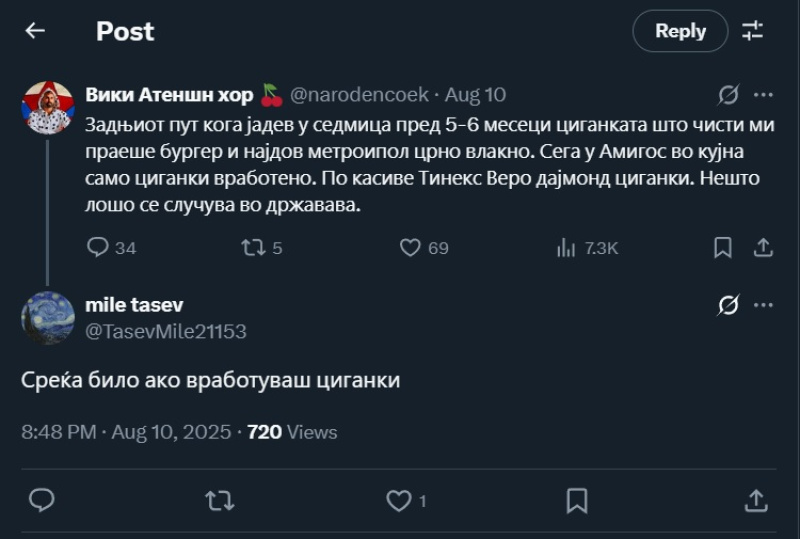This screenshot has height=539, width=800.
Task: Open Grok icon on the original post
Action: (x=728, y=95)
